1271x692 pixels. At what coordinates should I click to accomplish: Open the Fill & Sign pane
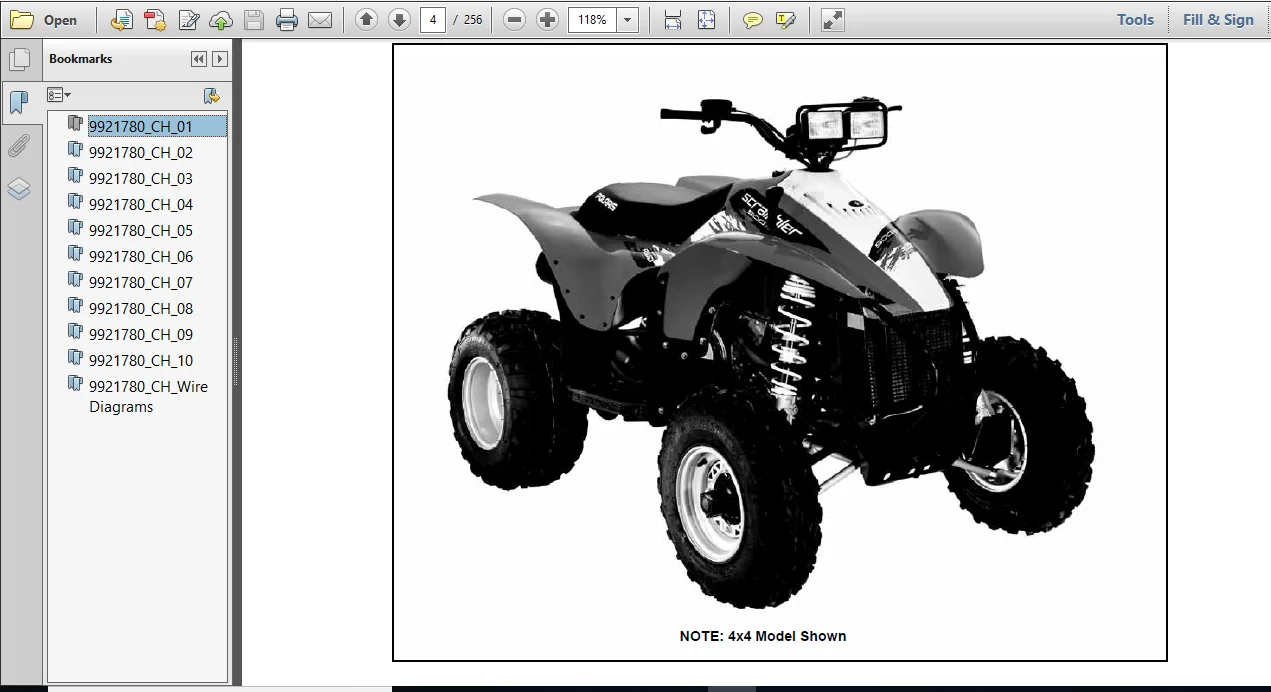[x=1218, y=19]
